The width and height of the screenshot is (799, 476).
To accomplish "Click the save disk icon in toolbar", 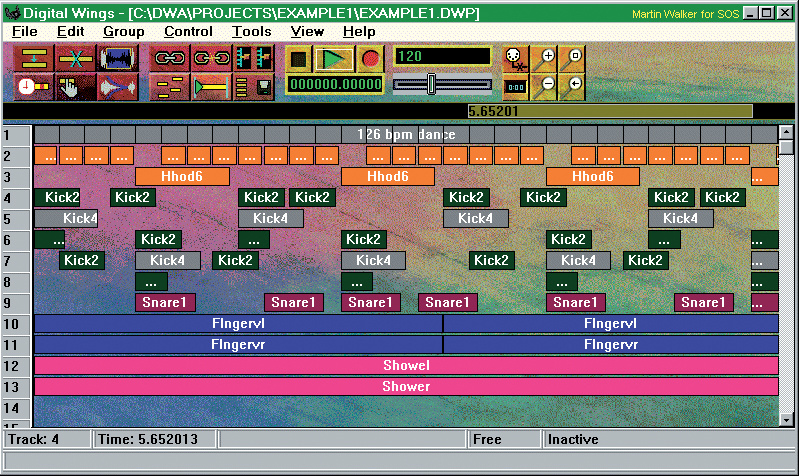I will point(263,87).
